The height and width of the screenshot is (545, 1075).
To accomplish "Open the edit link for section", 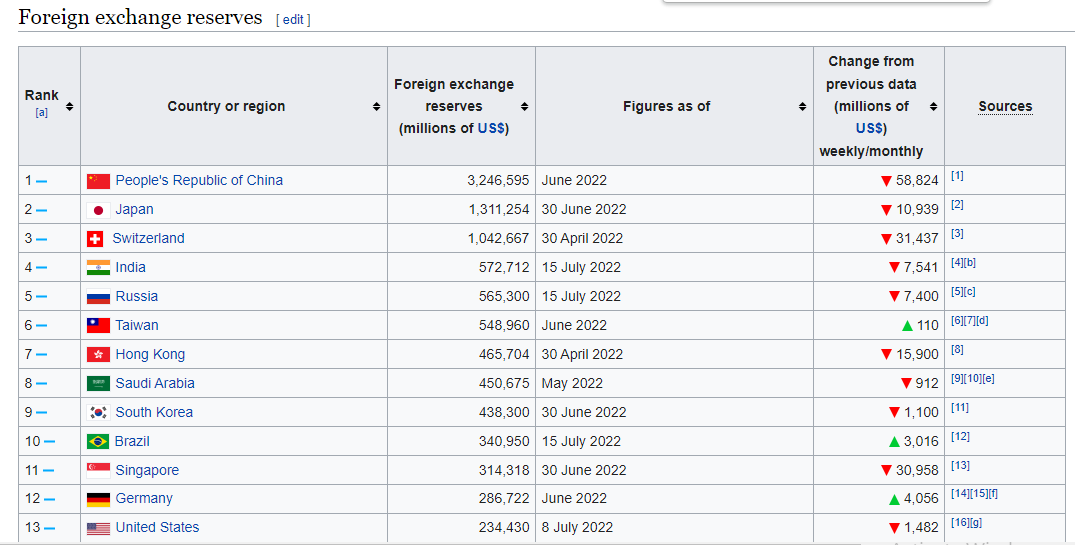I will coord(293,20).
